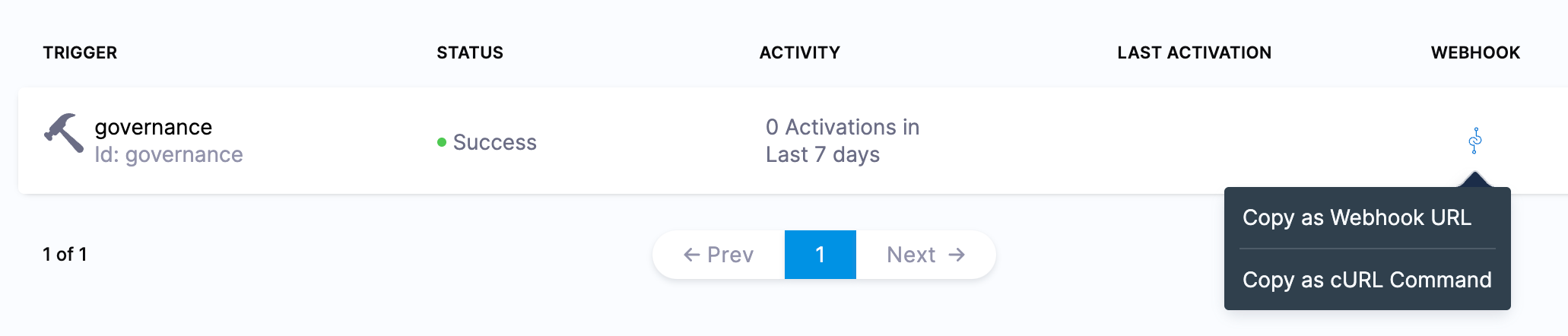
Task: Go to page 1 in pagination
Action: (x=820, y=255)
